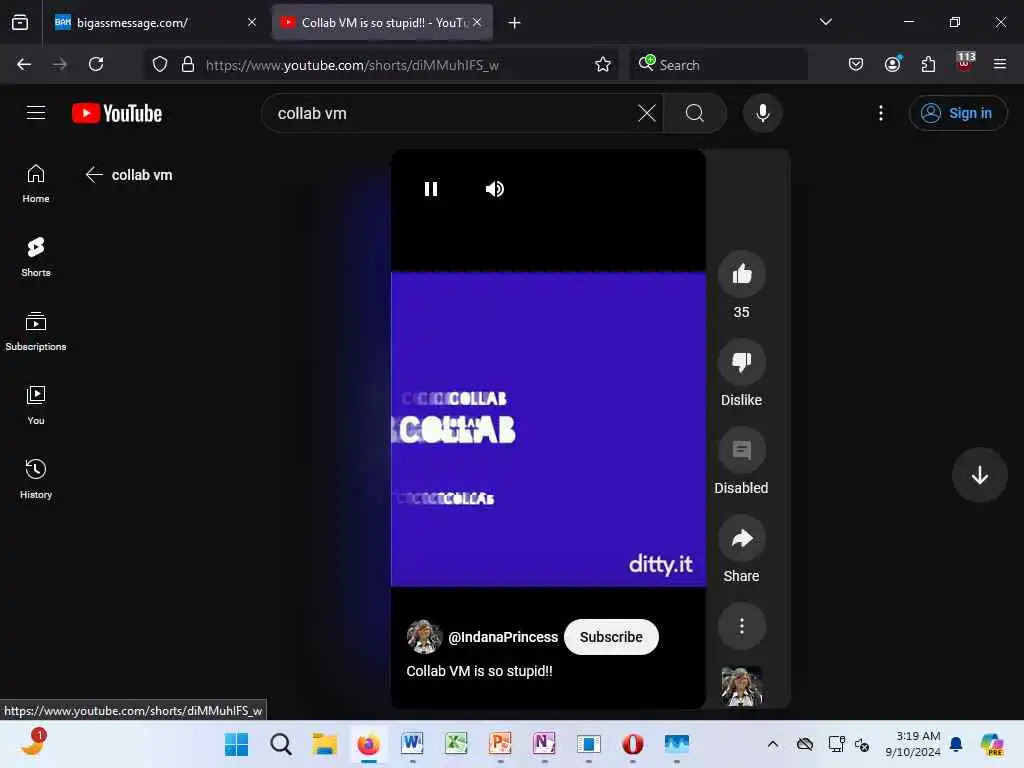
Task: Open the clock showing 3:19 AM
Action: tap(912, 744)
